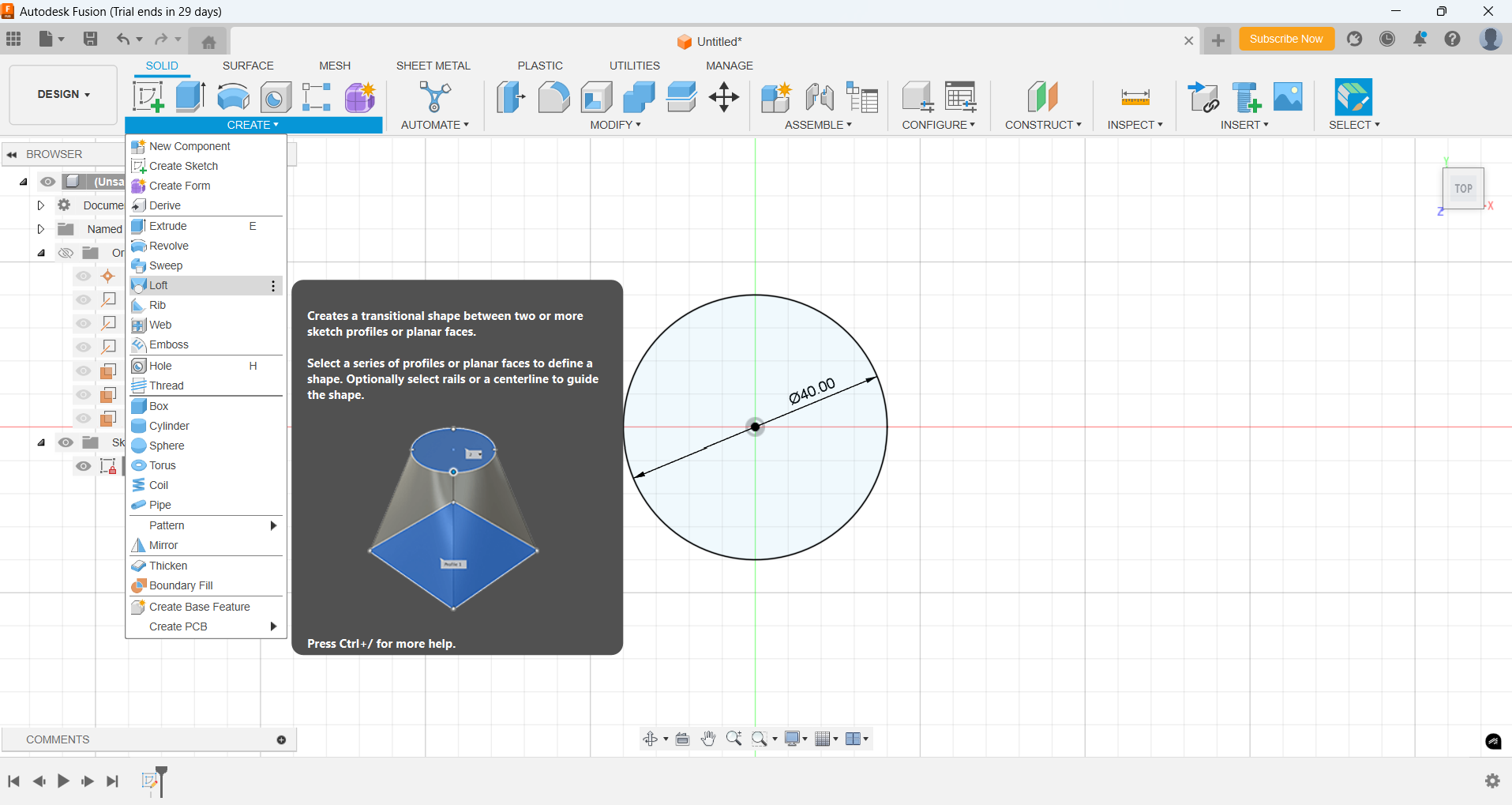
Task: Click the Hole toolbar icon
Action: click(276, 97)
